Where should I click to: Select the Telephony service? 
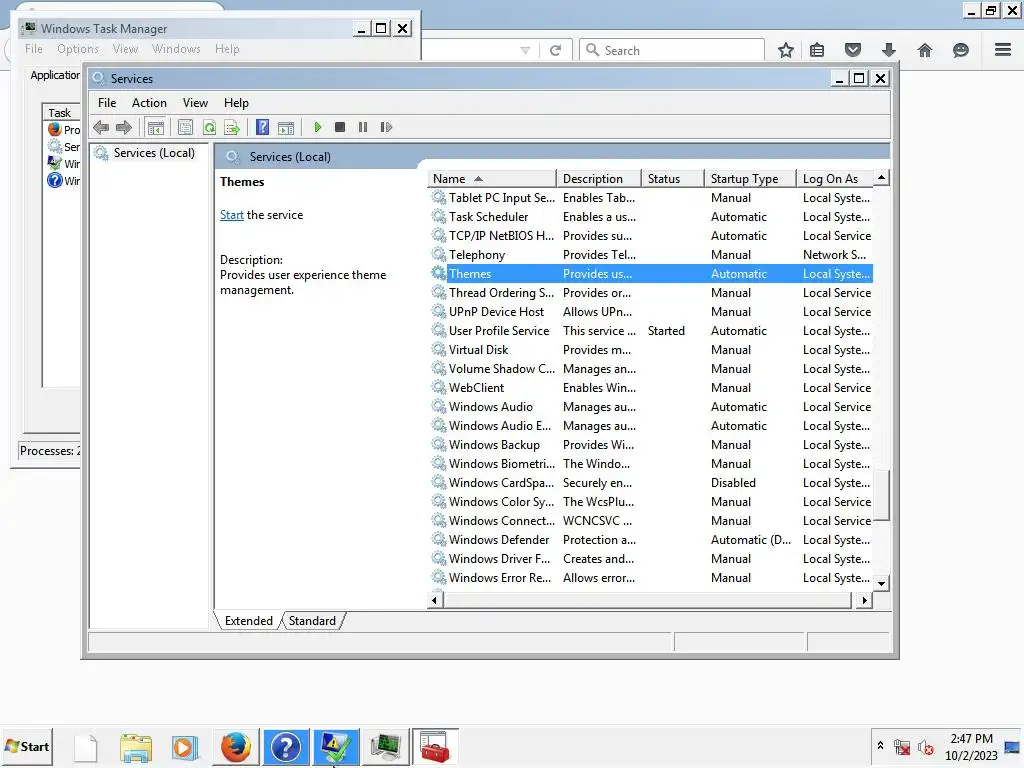(x=651, y=255)
